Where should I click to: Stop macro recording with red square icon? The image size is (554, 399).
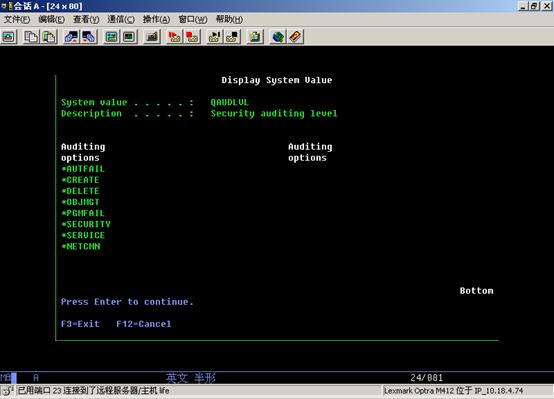pos(192,37)
